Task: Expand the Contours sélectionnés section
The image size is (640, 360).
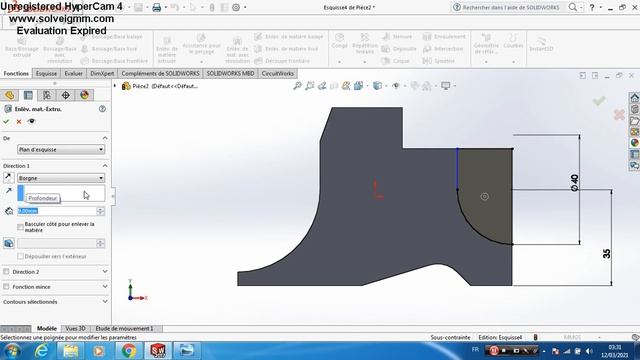Action: [105, 302]
